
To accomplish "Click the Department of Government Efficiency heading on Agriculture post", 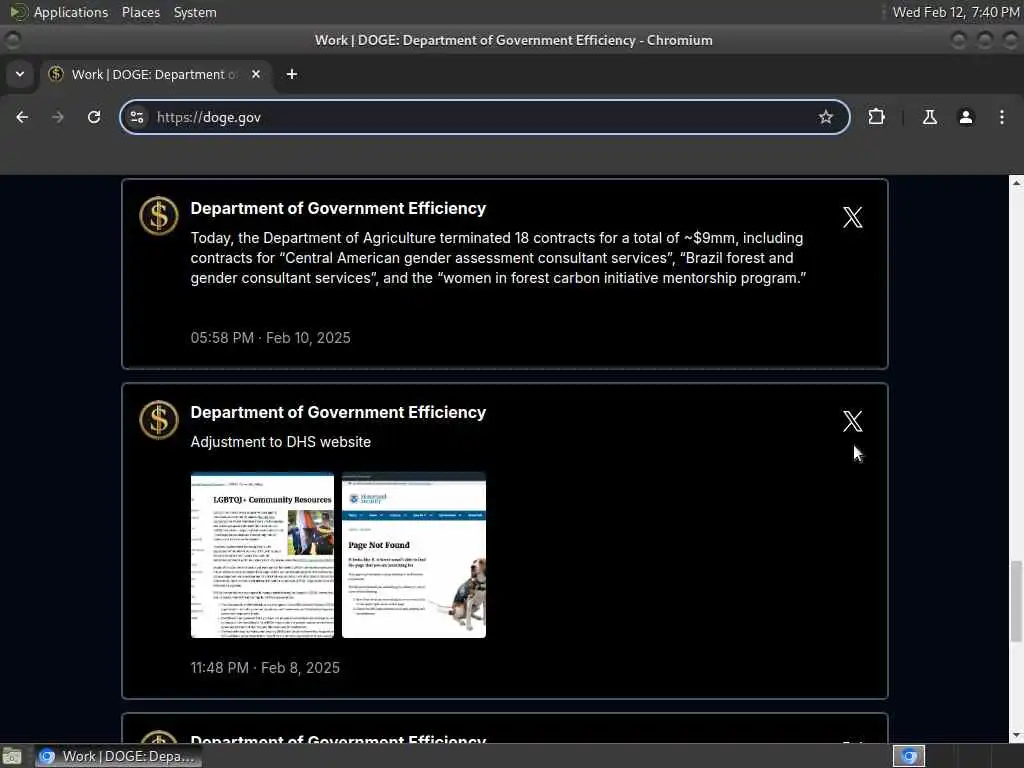I will click(x=338, y=208).
